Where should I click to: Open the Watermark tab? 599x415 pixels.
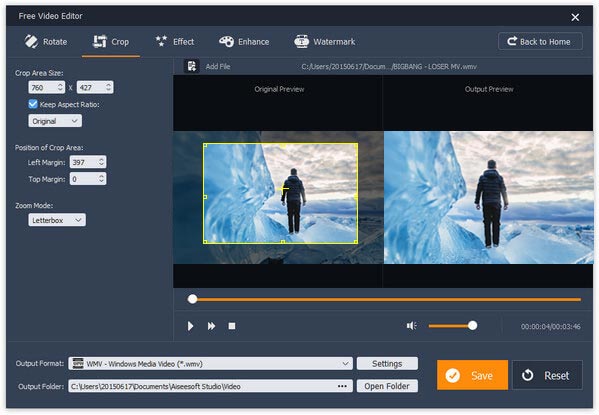(325, 42)
